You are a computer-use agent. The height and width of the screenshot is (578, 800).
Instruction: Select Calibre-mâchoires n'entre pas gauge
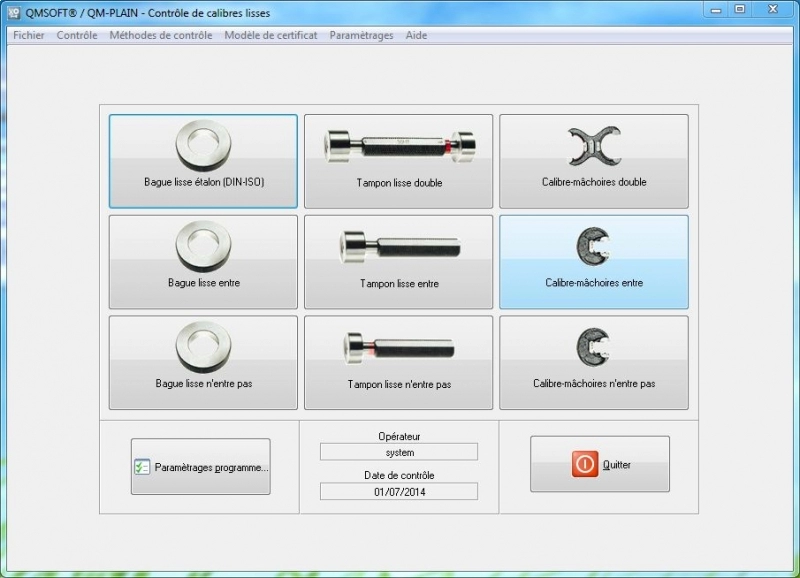pyautogui.click(x=594, y=363)
